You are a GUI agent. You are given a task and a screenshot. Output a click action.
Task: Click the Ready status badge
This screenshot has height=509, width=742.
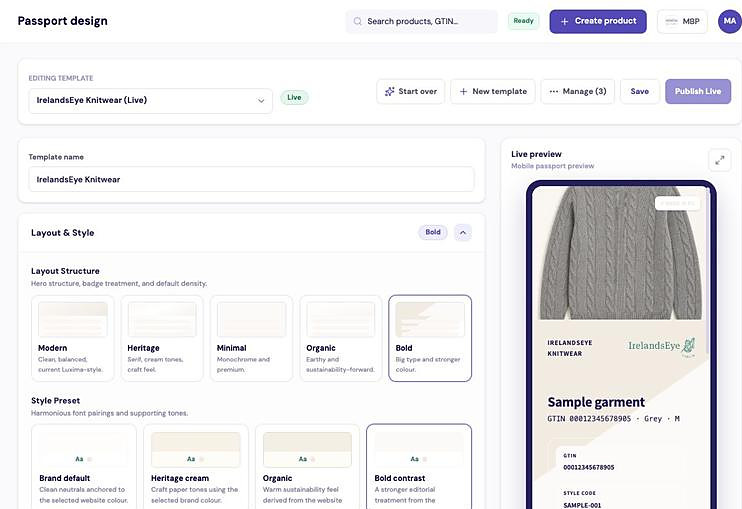[523, 21]
